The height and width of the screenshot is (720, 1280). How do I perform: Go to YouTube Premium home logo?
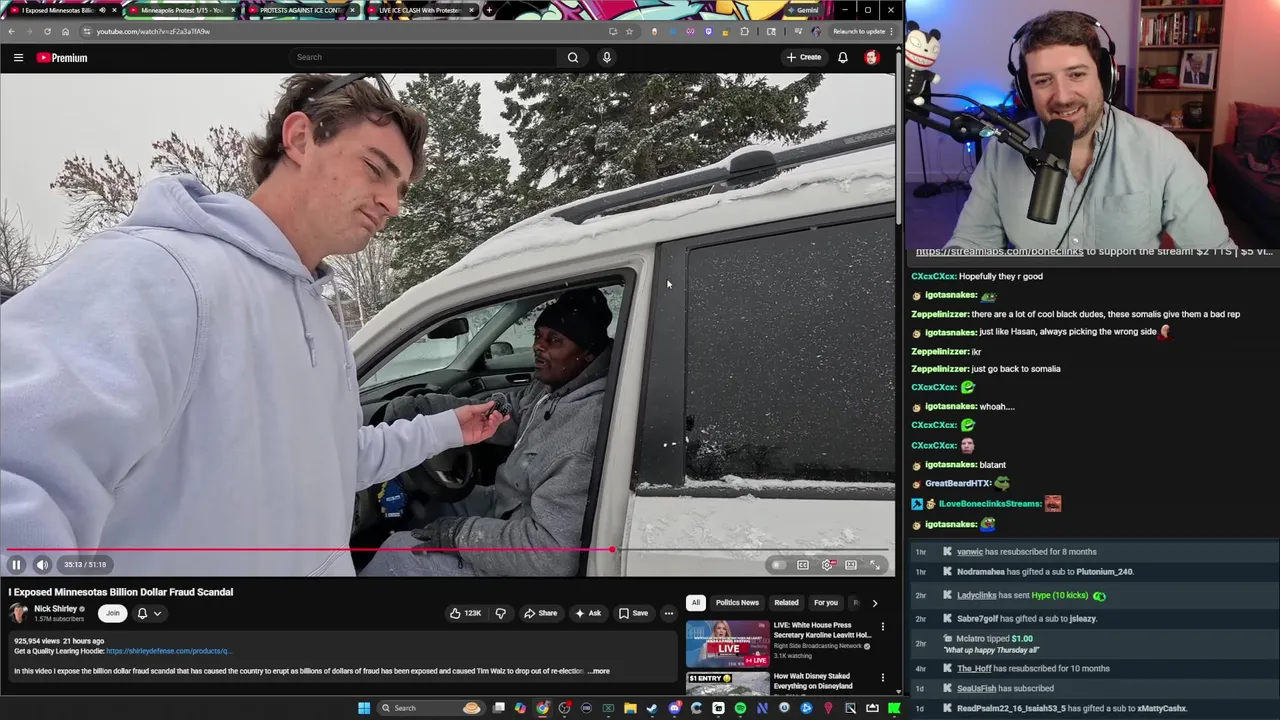pyautogui.click(x=62, y=58)
